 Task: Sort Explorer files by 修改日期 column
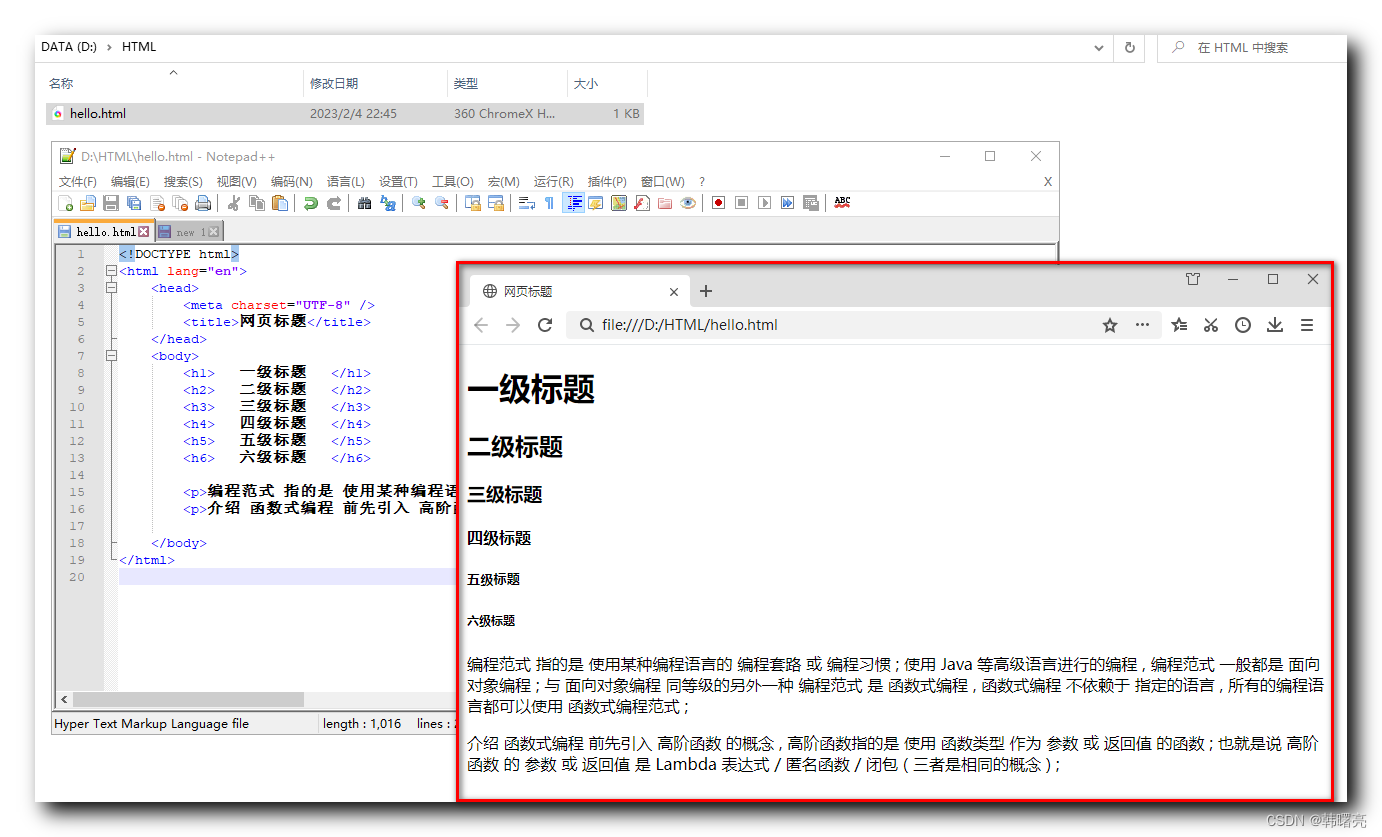pyautogui.click(x=375, y=83)
